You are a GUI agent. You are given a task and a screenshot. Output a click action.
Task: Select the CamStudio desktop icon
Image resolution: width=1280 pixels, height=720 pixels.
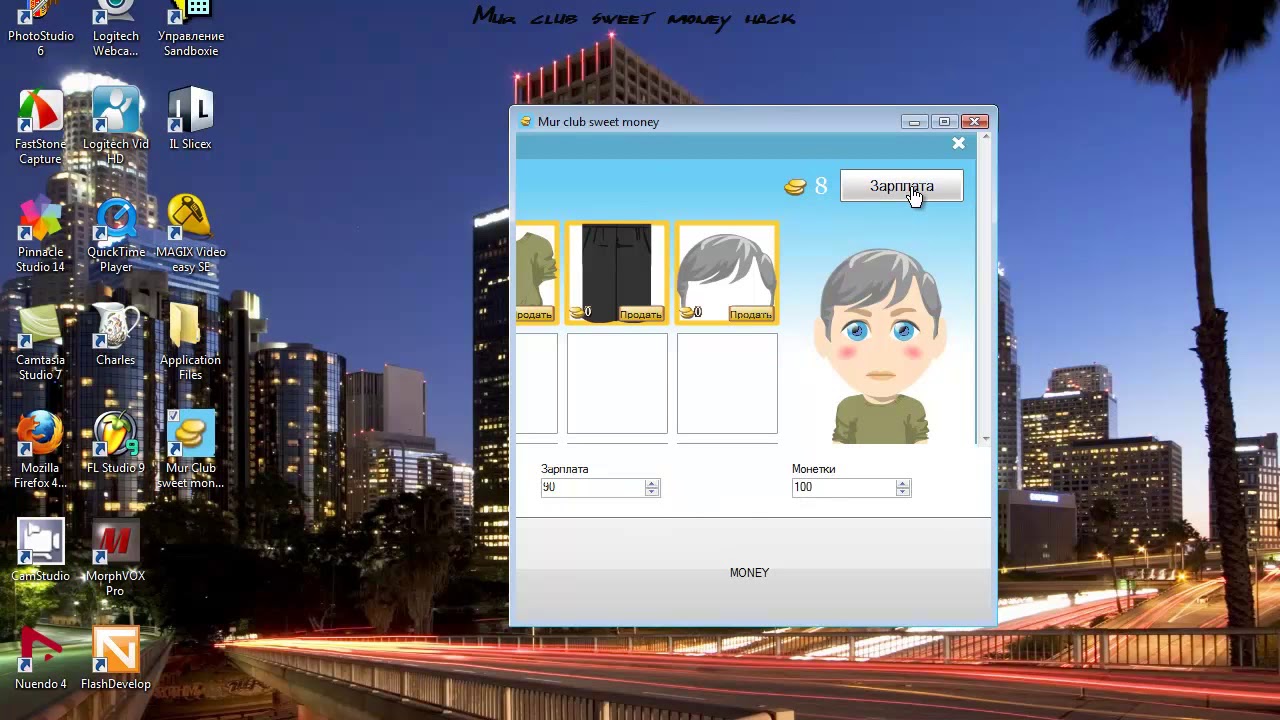click(x=41, y=551)
